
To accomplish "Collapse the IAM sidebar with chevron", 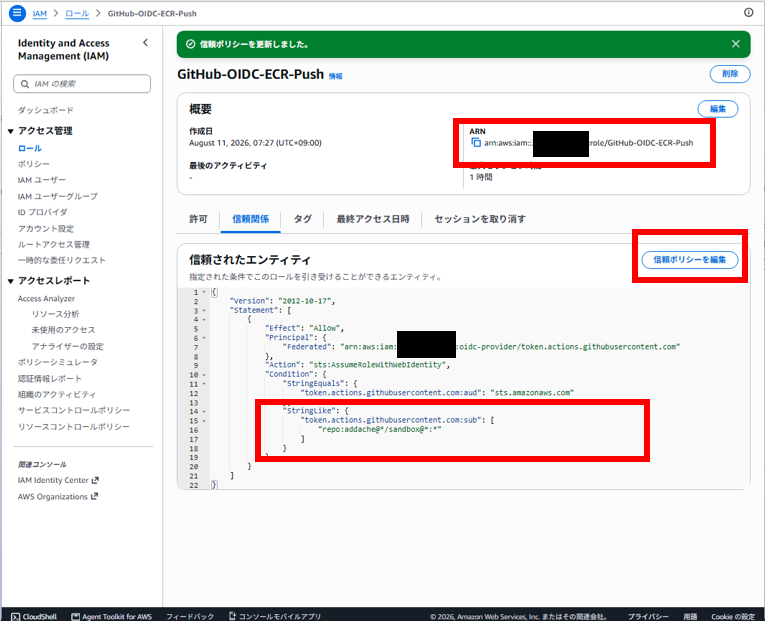I will tap(145, 43).
